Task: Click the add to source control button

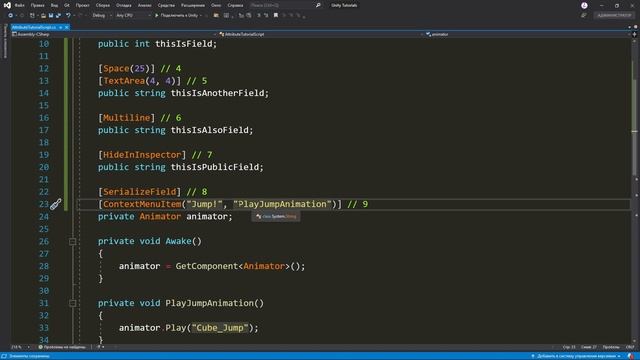Action: [x=576, y=356]
